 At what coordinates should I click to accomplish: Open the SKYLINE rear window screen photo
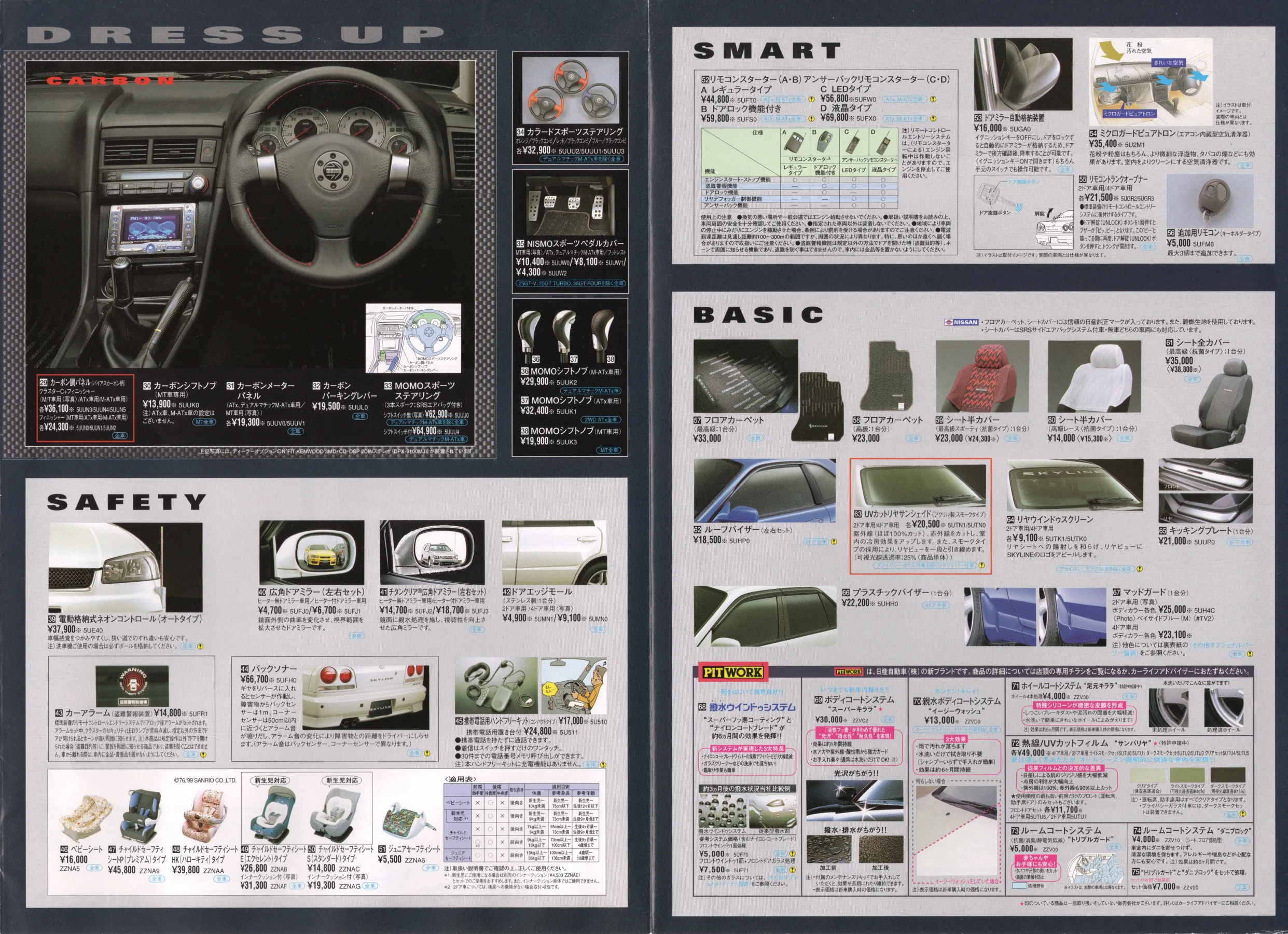(1075, 486)
